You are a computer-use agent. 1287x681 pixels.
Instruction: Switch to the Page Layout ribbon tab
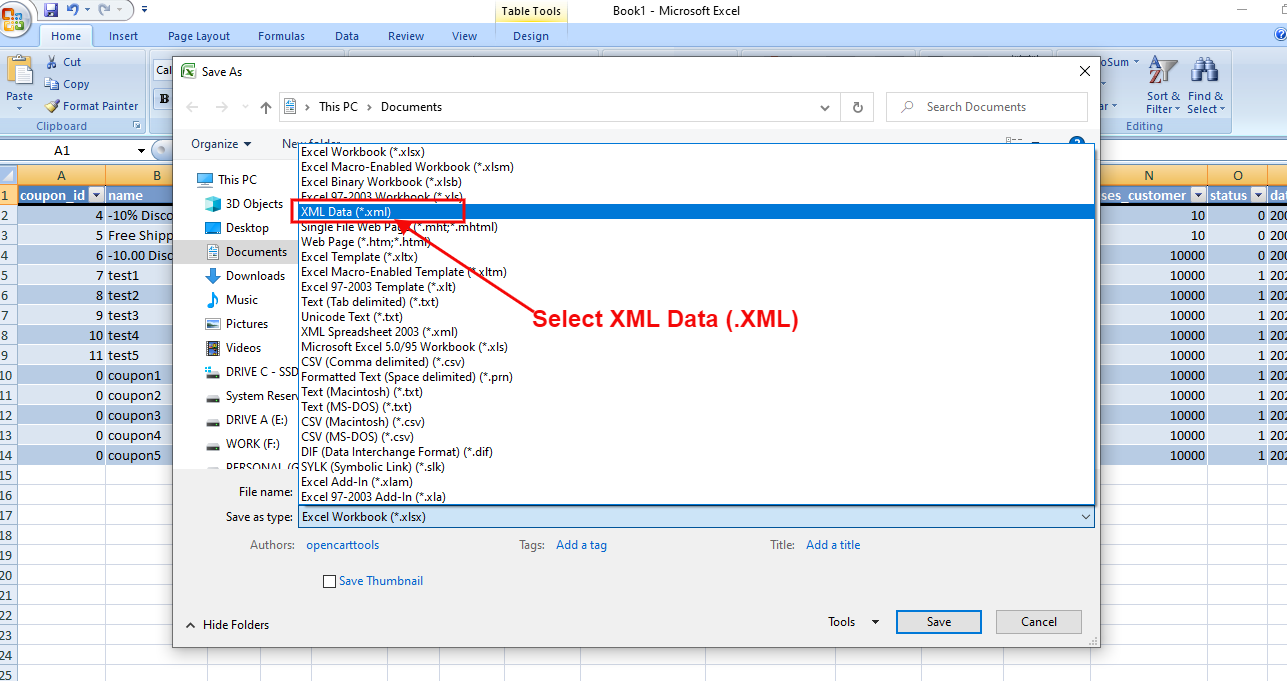[x=199, y=36]
